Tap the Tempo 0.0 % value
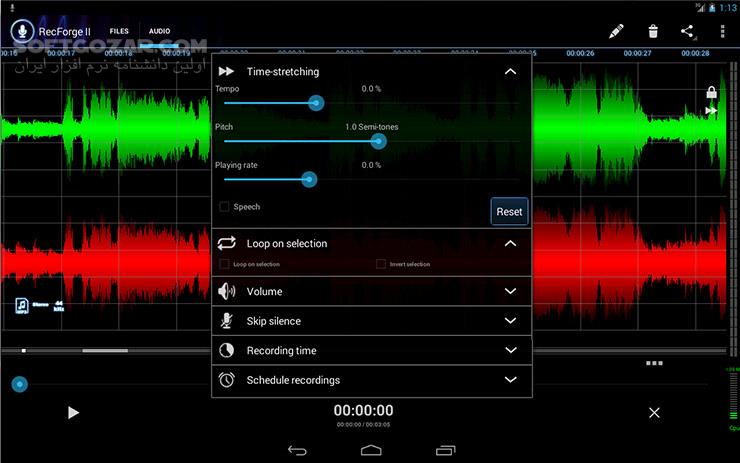The image size is (740, 463). [x=371, y=89]
